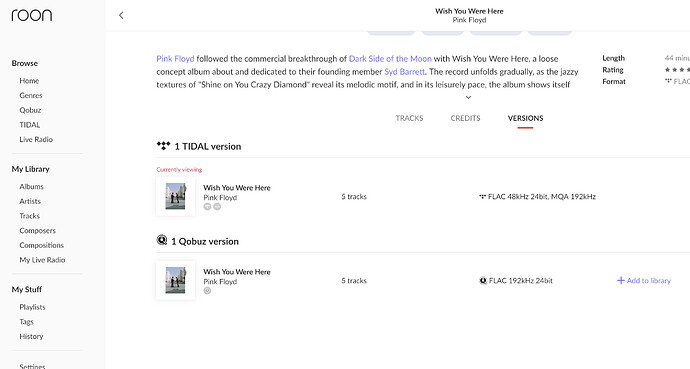
Task: Expand the album description with chevron
Action: tap(469, 98)
